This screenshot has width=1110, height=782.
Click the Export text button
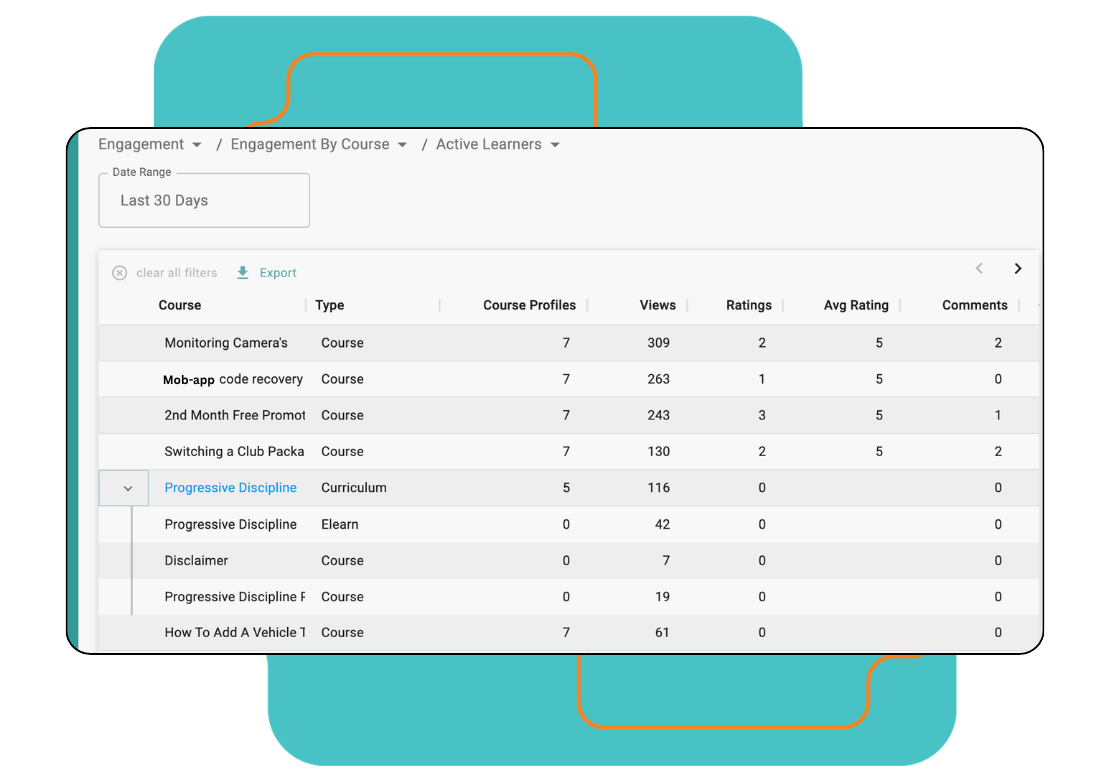[x=278, y=273]
